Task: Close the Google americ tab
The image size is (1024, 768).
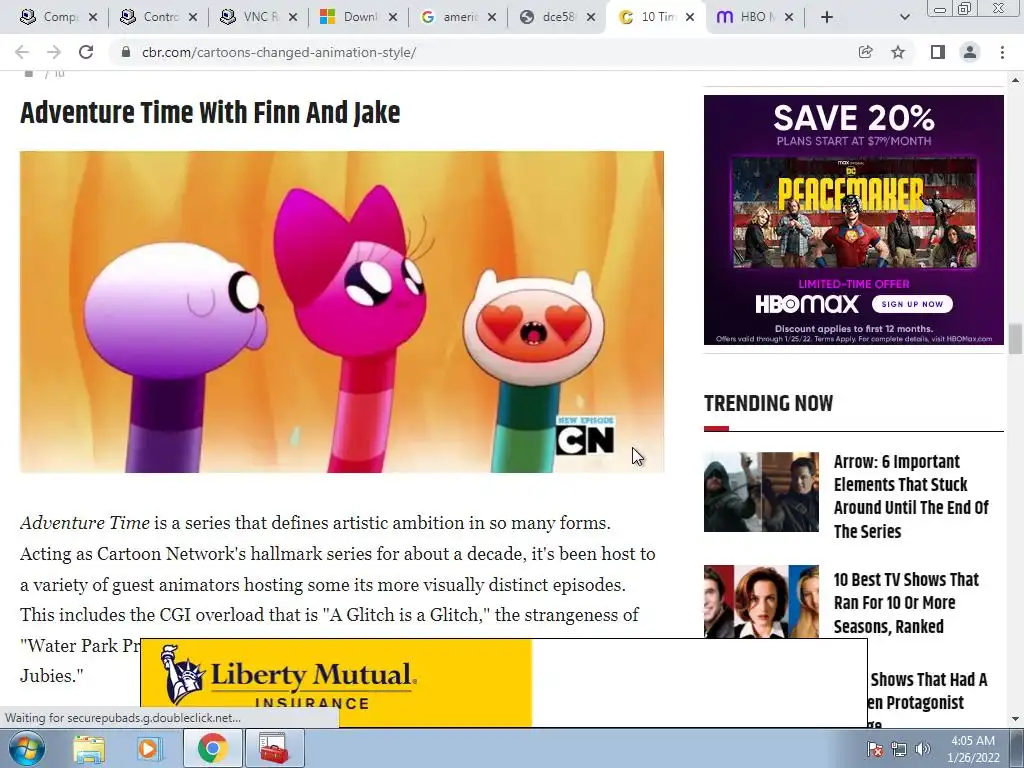Action: pyautogui.click(x=492, y=18)
